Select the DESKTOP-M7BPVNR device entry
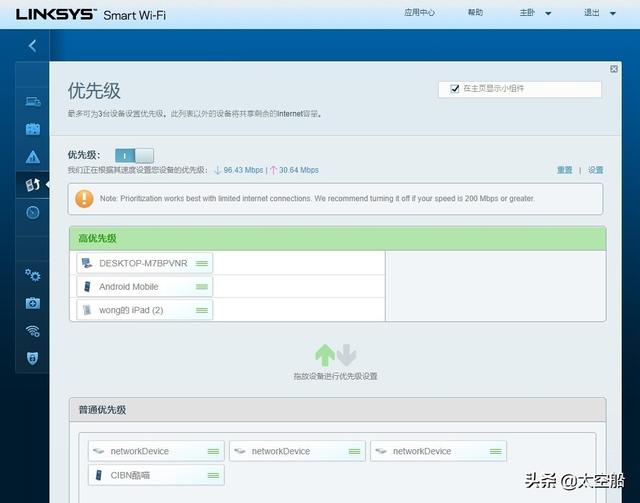This screenshot has width=640, height=503. pyautogui.click(x=143, y=263)
